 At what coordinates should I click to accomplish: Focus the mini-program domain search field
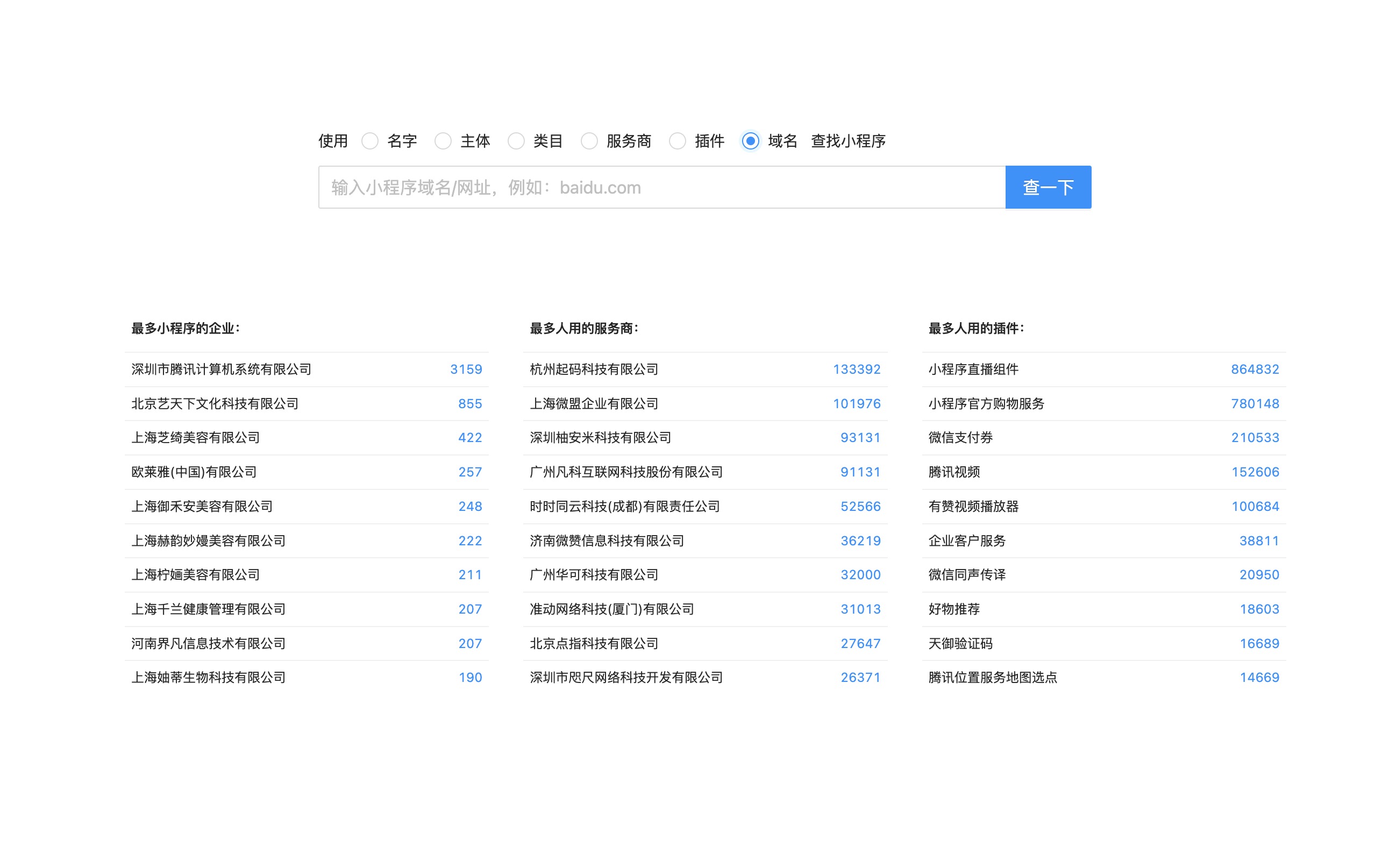coord(661,187)
